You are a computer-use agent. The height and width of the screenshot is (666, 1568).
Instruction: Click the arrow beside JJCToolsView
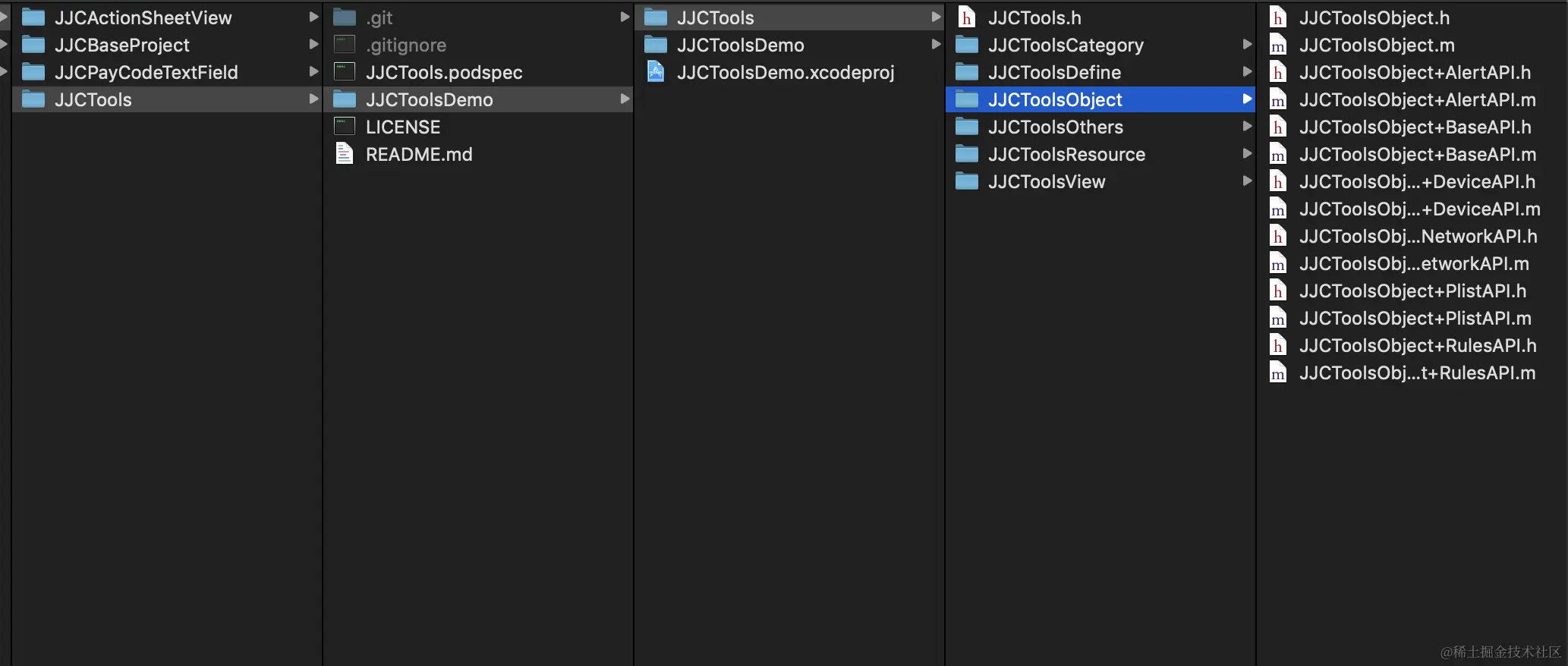[1247, 181]
